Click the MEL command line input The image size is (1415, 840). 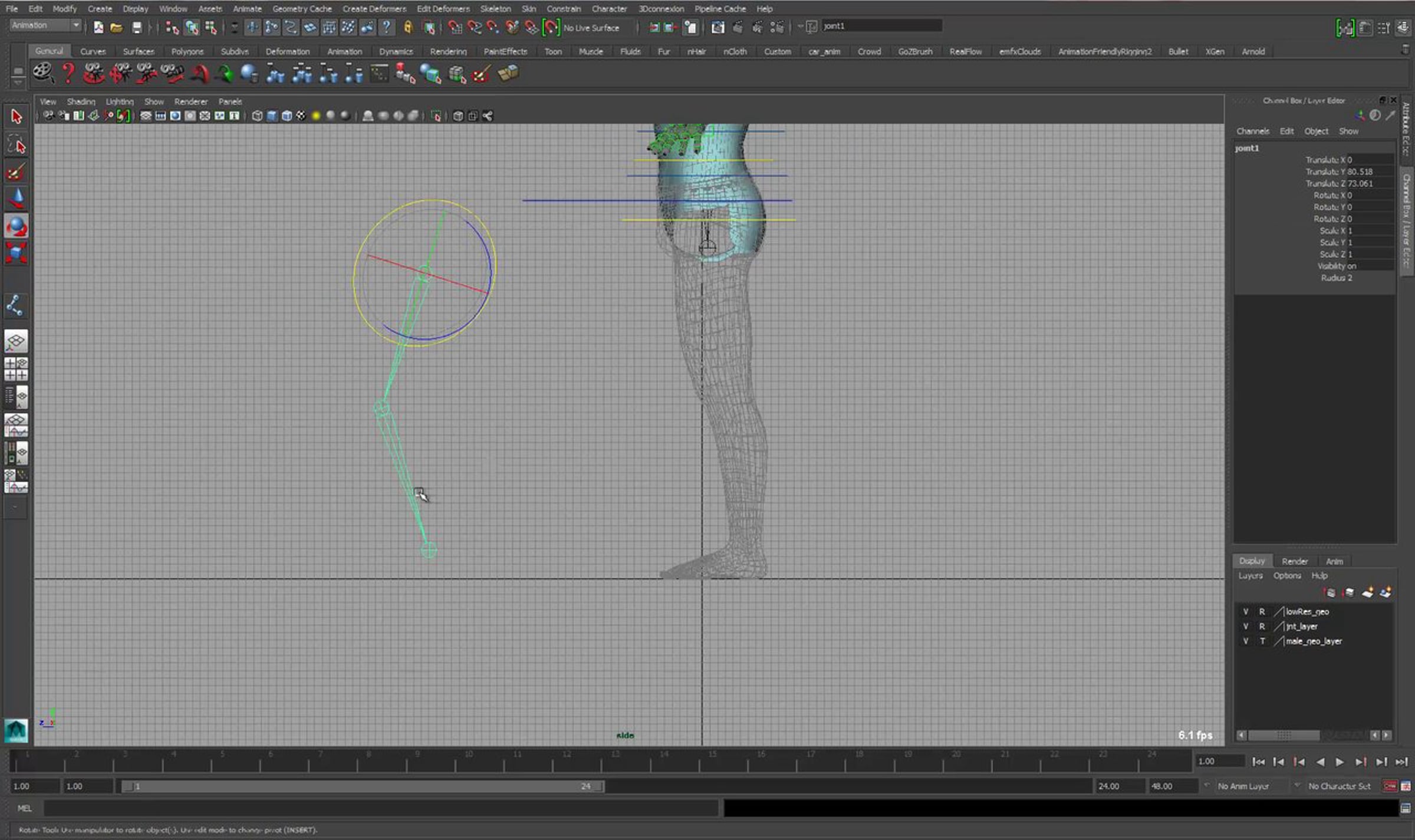click(381, 808)
